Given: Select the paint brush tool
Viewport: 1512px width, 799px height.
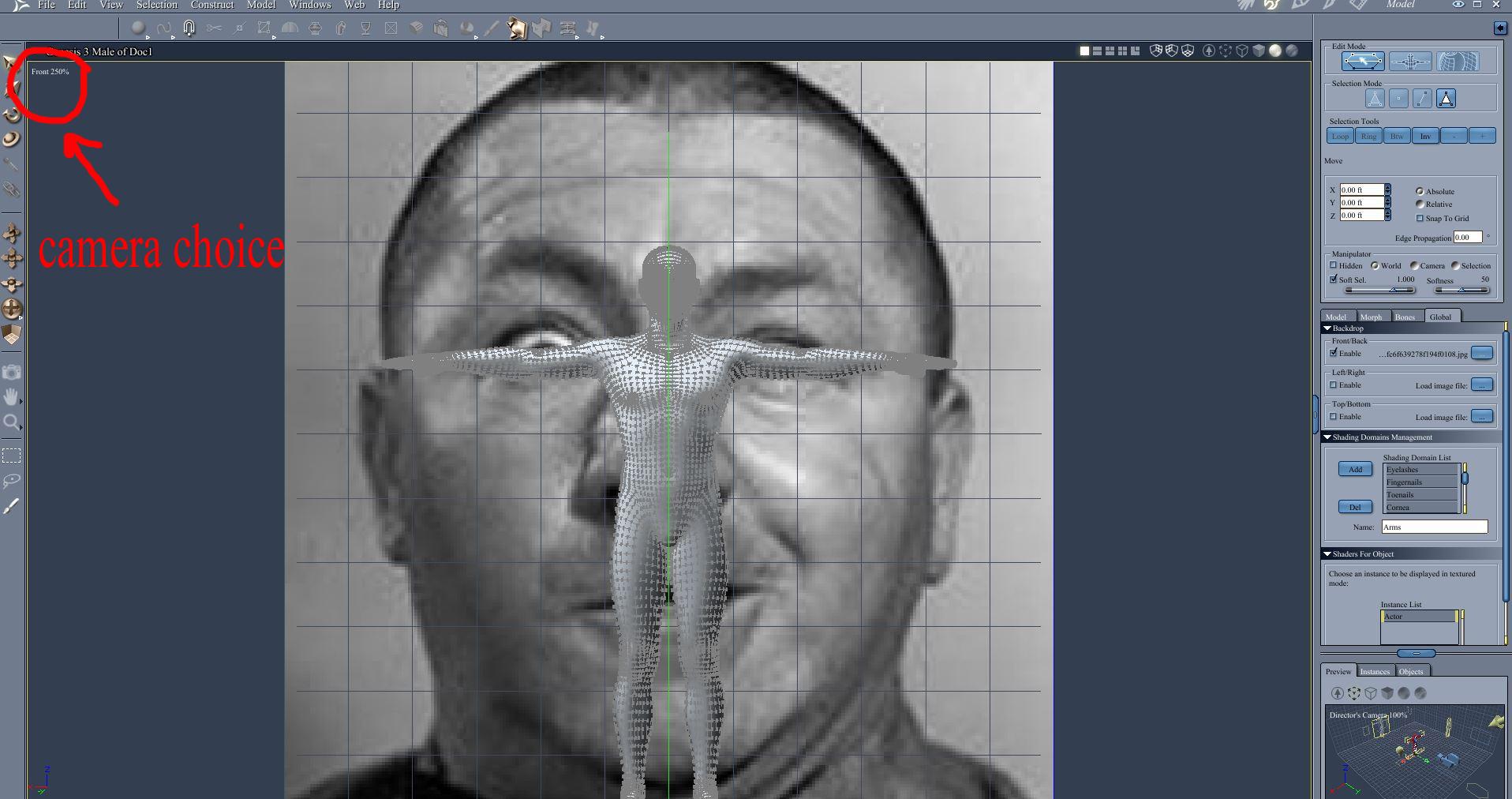Looking at the screenshot, I should (11, 506).
